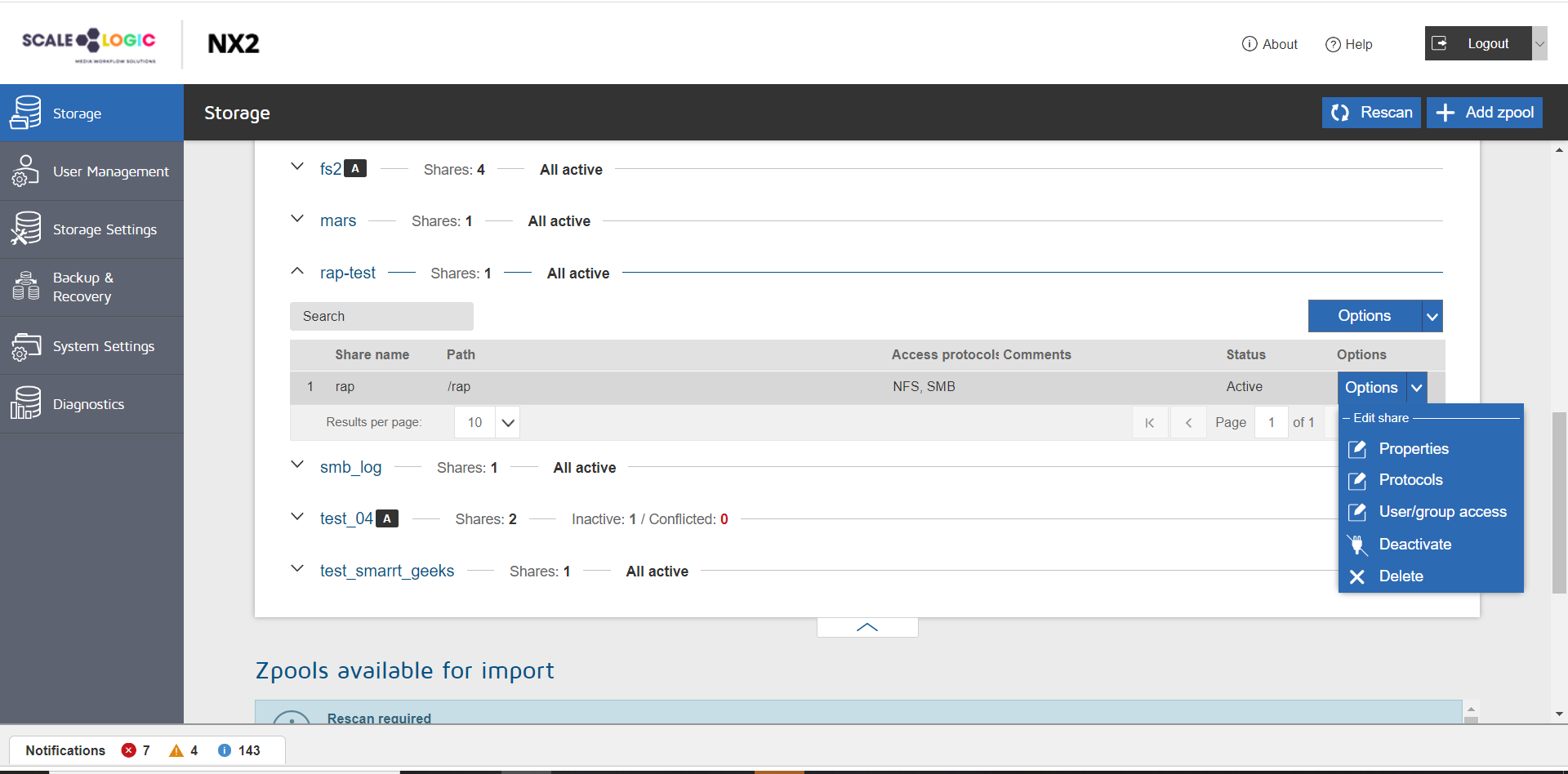This screenshot has width=1568, height=774.
Task: Open the Storage Settings sidebar icon
Action: coord(25,229)
